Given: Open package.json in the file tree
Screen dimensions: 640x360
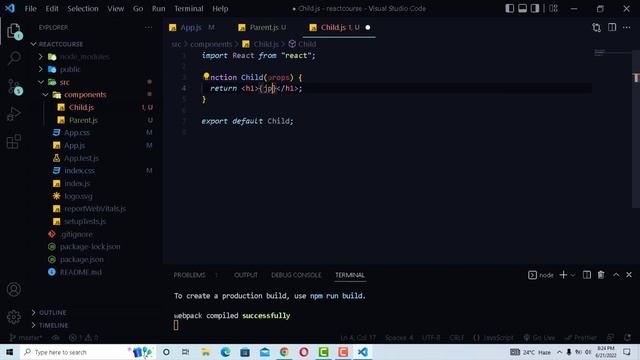Looking at the screenshot, I should click(x=82, y=259).
